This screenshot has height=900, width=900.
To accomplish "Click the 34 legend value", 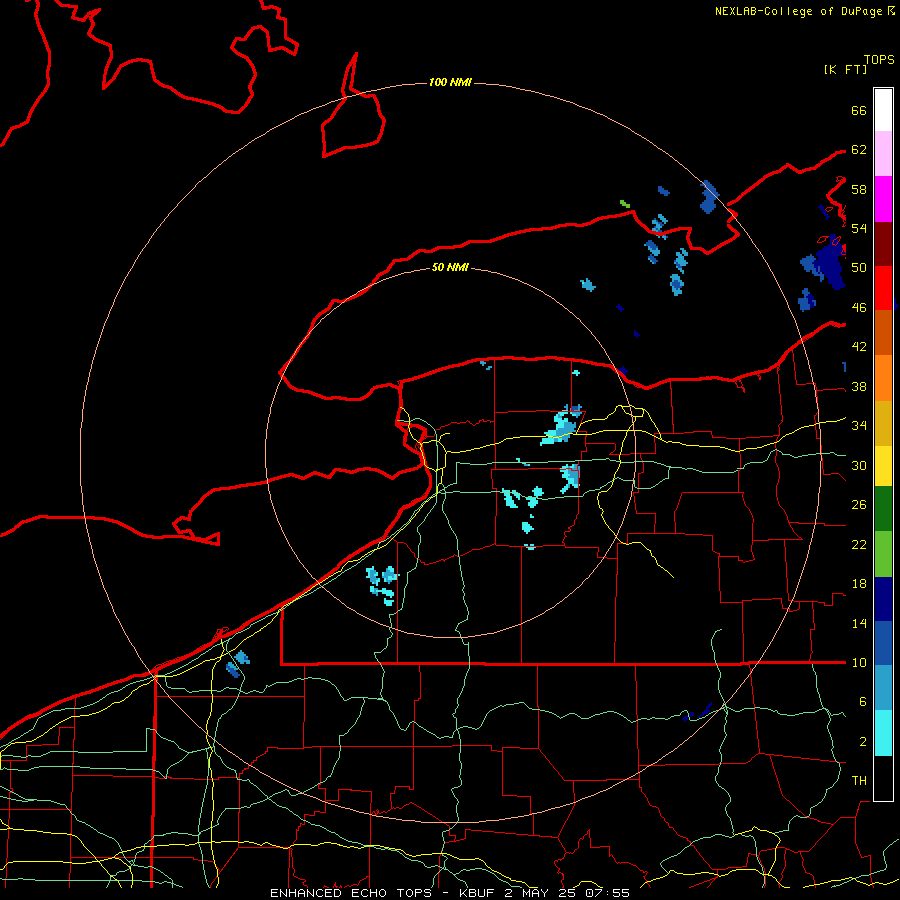I will tap(859, 426).
